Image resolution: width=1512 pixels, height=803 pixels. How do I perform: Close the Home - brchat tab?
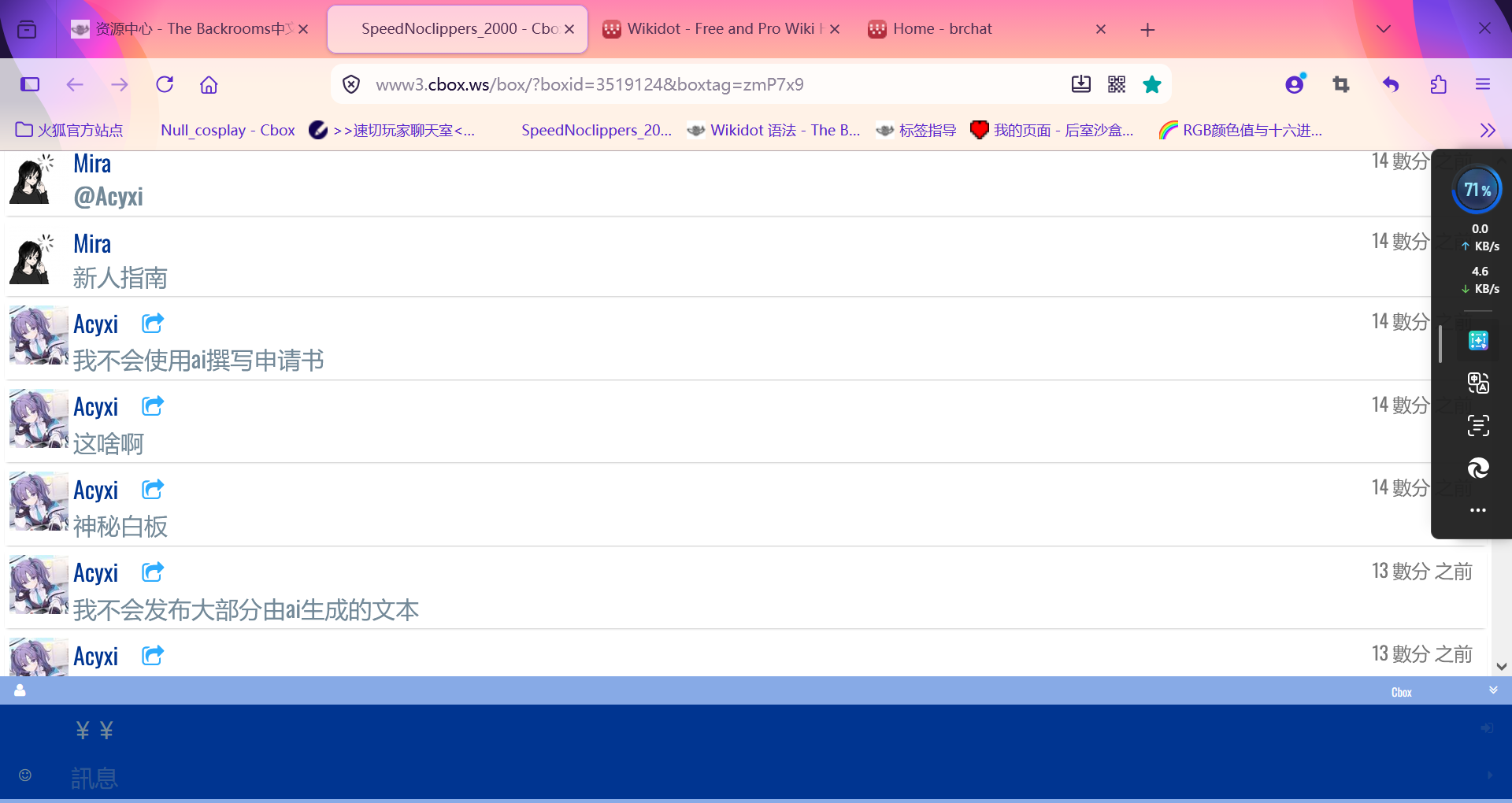click(1101, 29)
